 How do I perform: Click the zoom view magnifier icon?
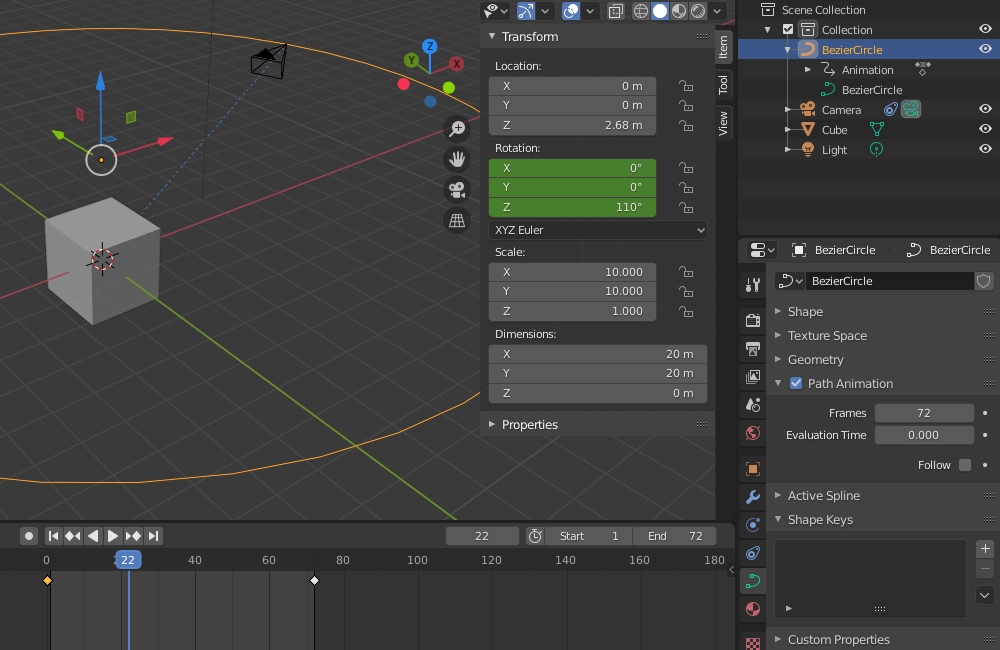(x=457, y=128)
